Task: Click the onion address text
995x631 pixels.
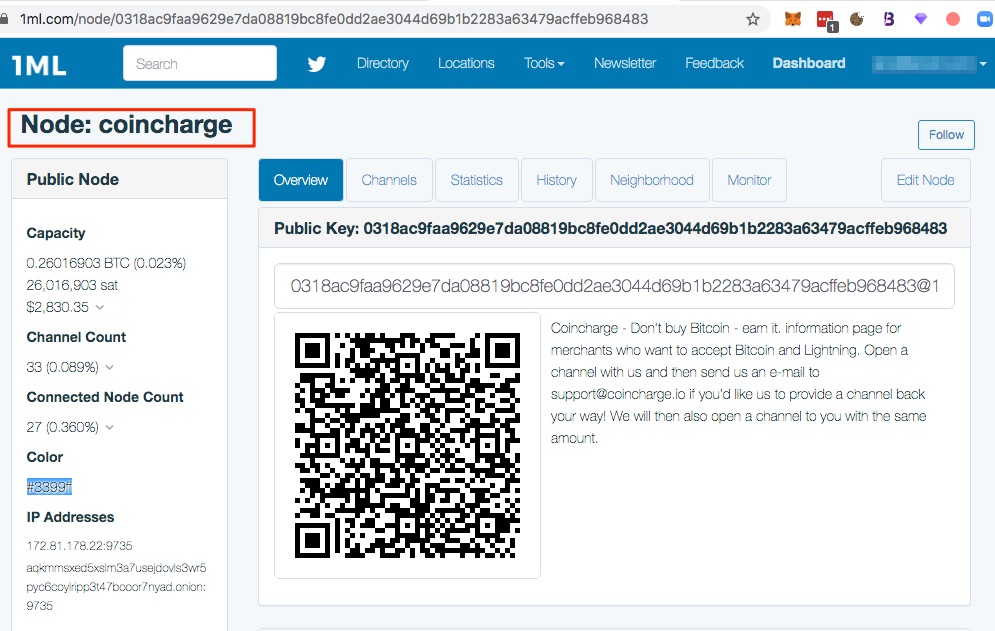Action: [116, 587]
